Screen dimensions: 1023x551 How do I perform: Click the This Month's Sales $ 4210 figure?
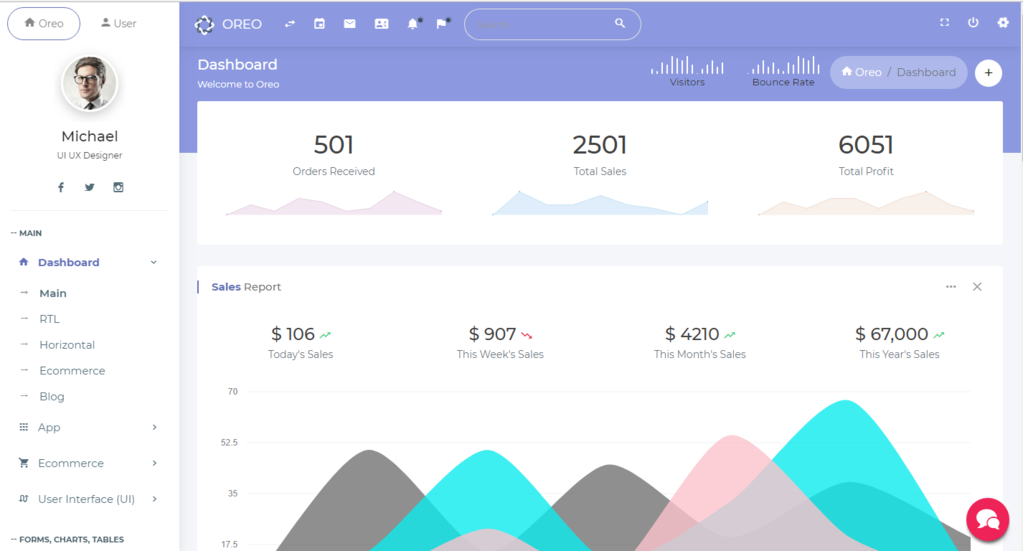692,334
